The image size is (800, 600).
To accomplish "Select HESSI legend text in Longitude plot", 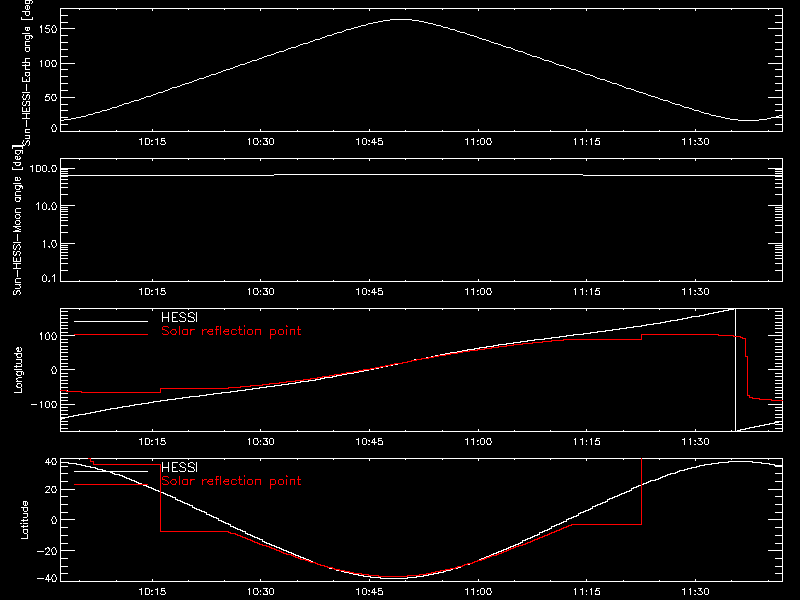I will [179, 317].
